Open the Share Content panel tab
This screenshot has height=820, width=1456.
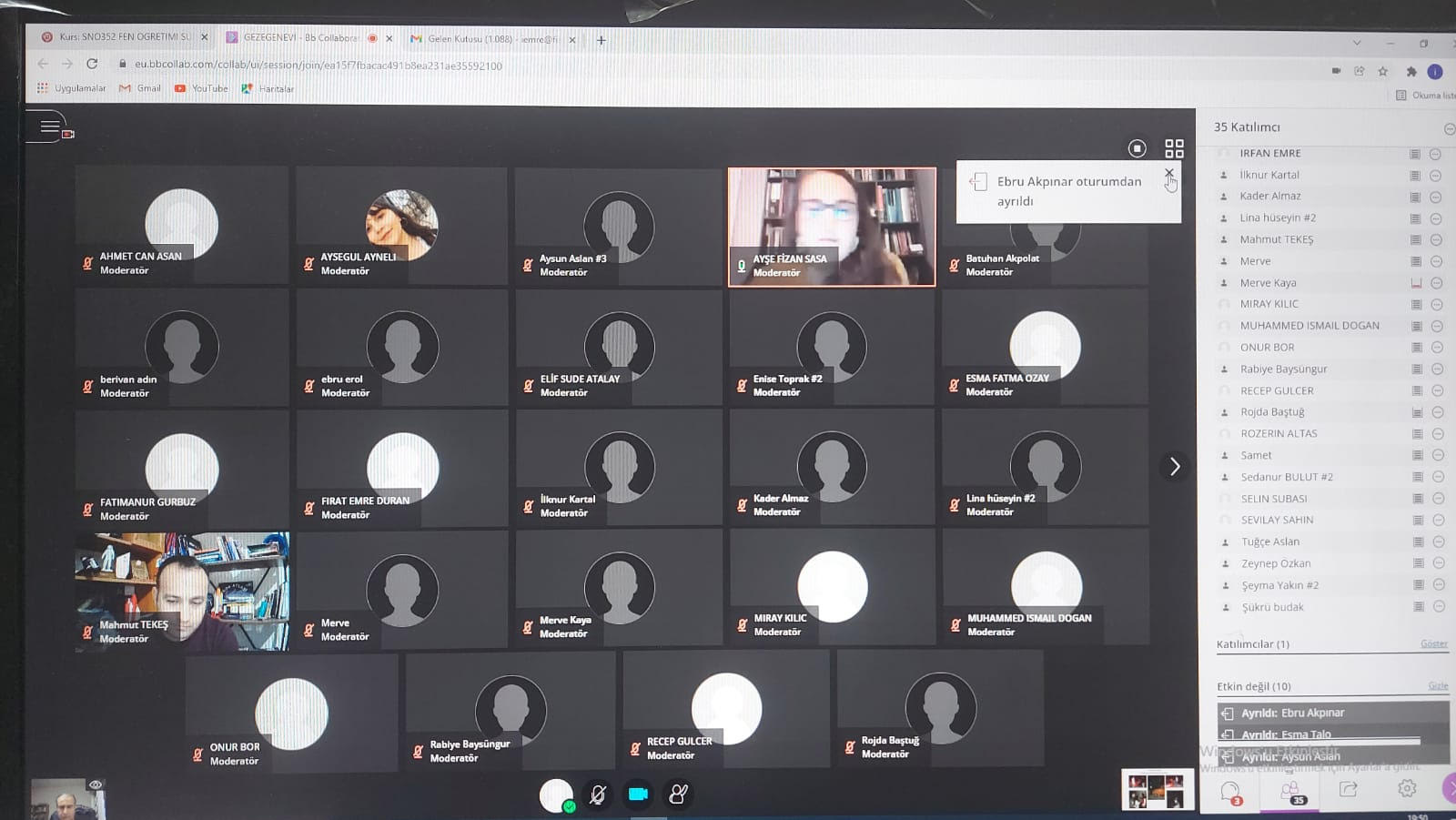1348,789
